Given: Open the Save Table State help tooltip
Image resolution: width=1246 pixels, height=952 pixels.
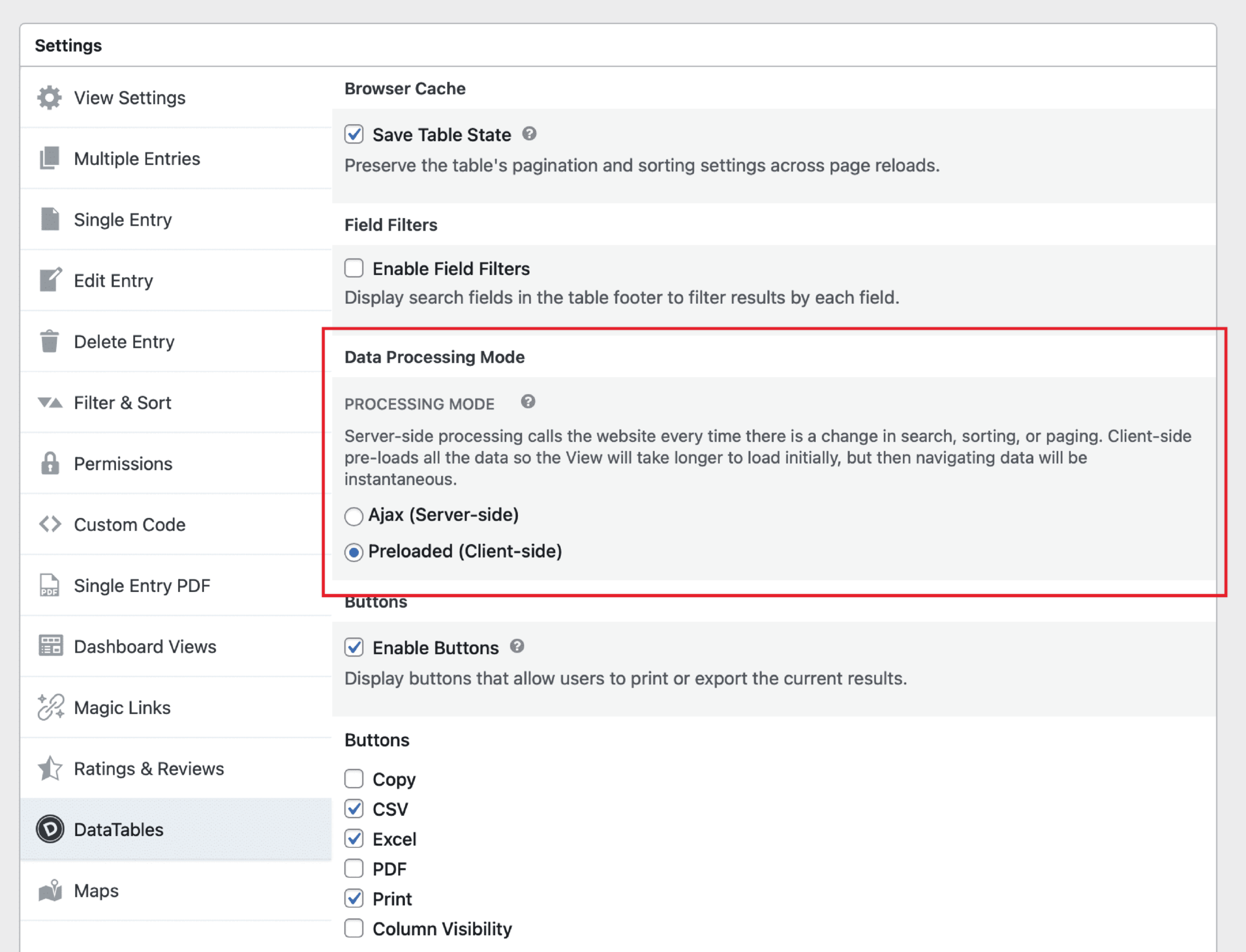Looking at the screenshot, I should [529, 134].
